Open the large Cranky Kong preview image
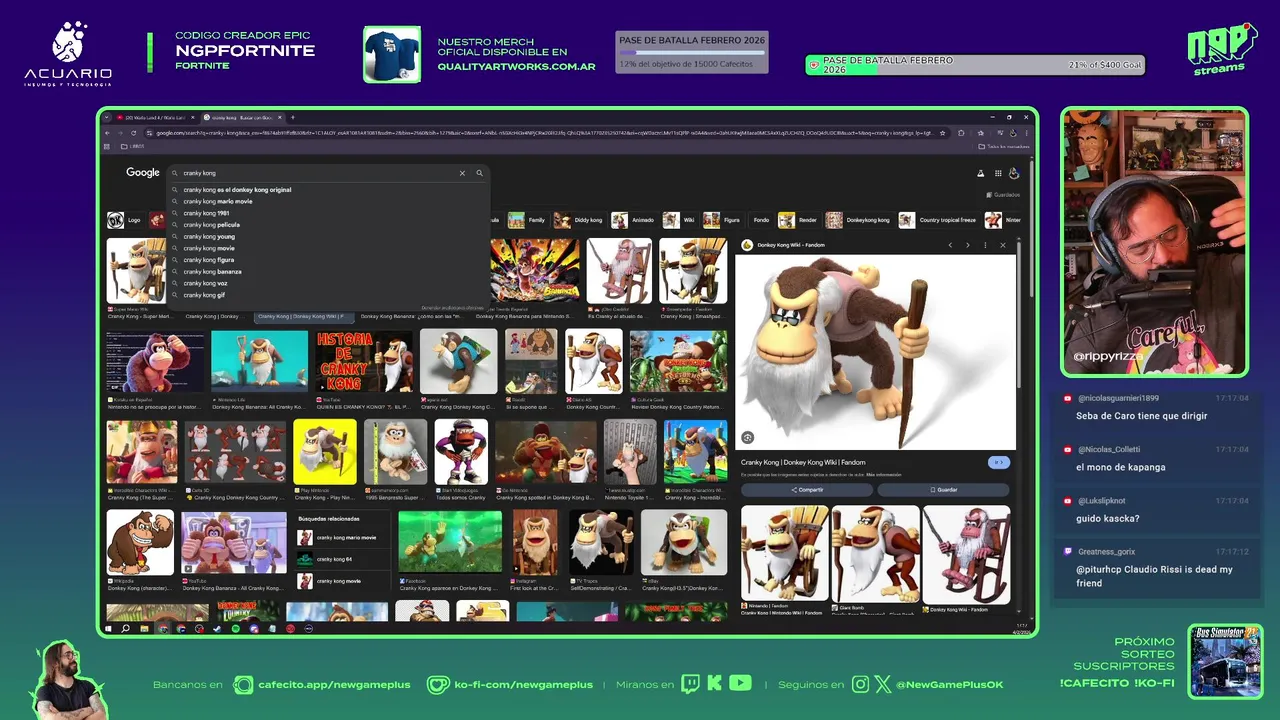This screenshot has height=720, width=1280. point(875,352)
